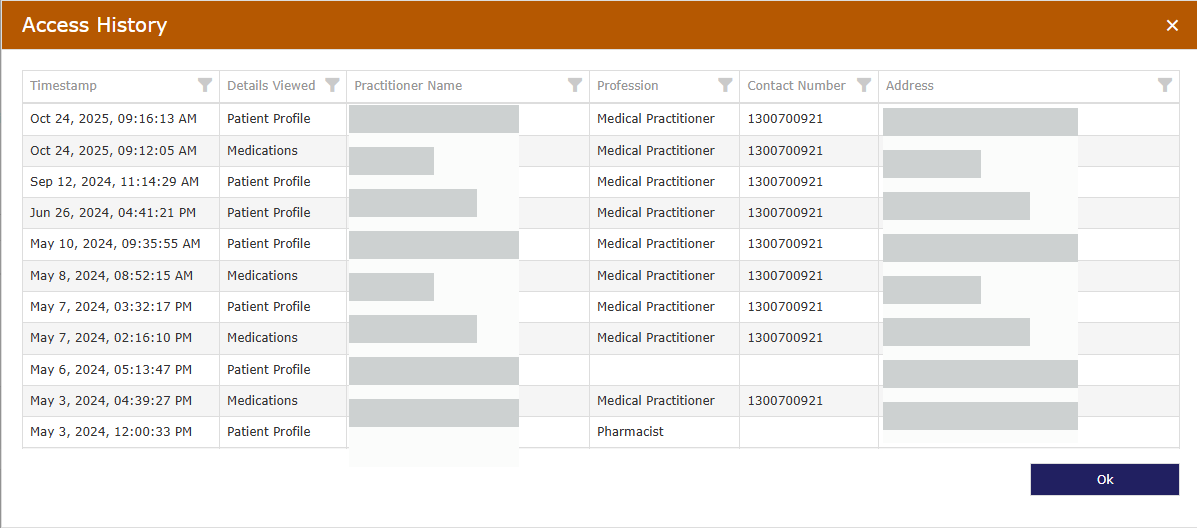Select the May 6, 2024, 05:13:47 PM row
Image resolution: width=1197 pixels, height=528 pixels.
coord(110,370)
